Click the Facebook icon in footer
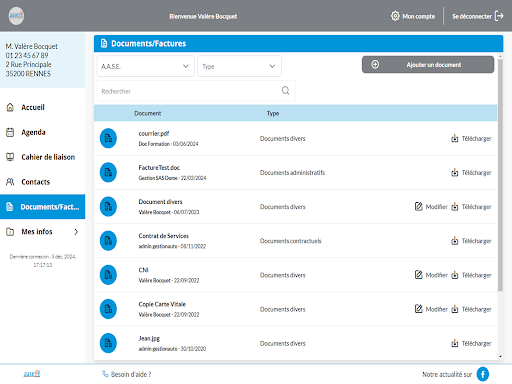The image size is (512, 384). click(x=482, y=374)
